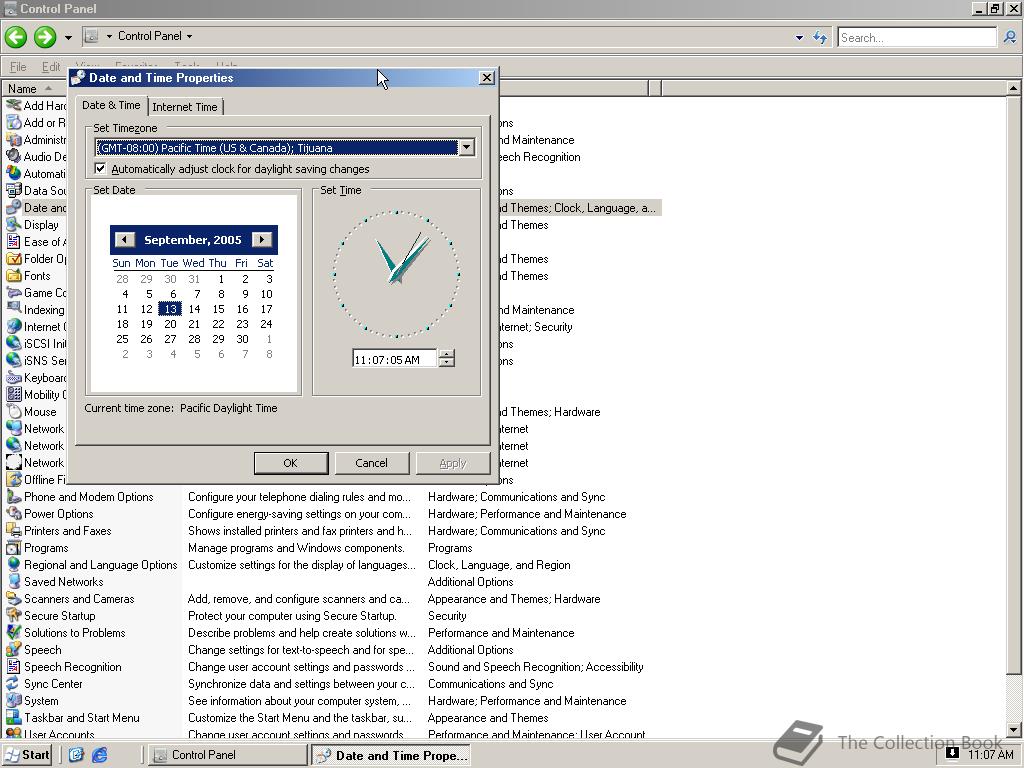Image resolution: width=1024 pixels, height=768 pixels.
Task: Select the System icon
Action: [x=14, y=701]
